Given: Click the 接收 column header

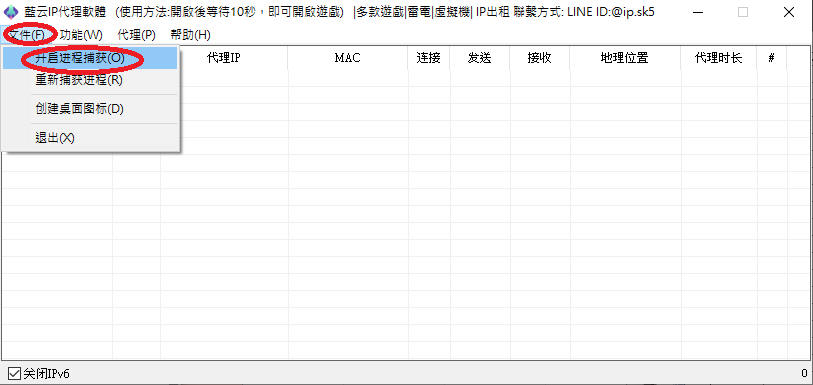Looking at the screenshot, I should click(x=540, y=58).
